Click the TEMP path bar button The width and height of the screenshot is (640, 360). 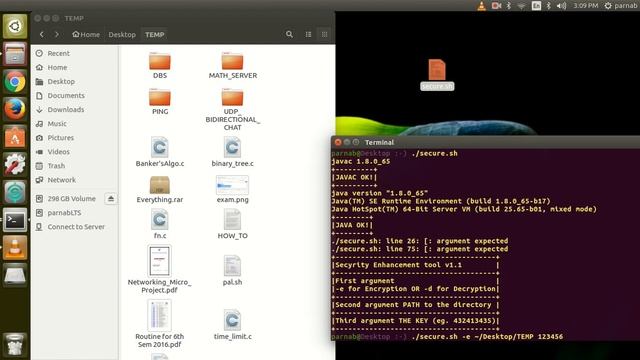pos(155,35)
